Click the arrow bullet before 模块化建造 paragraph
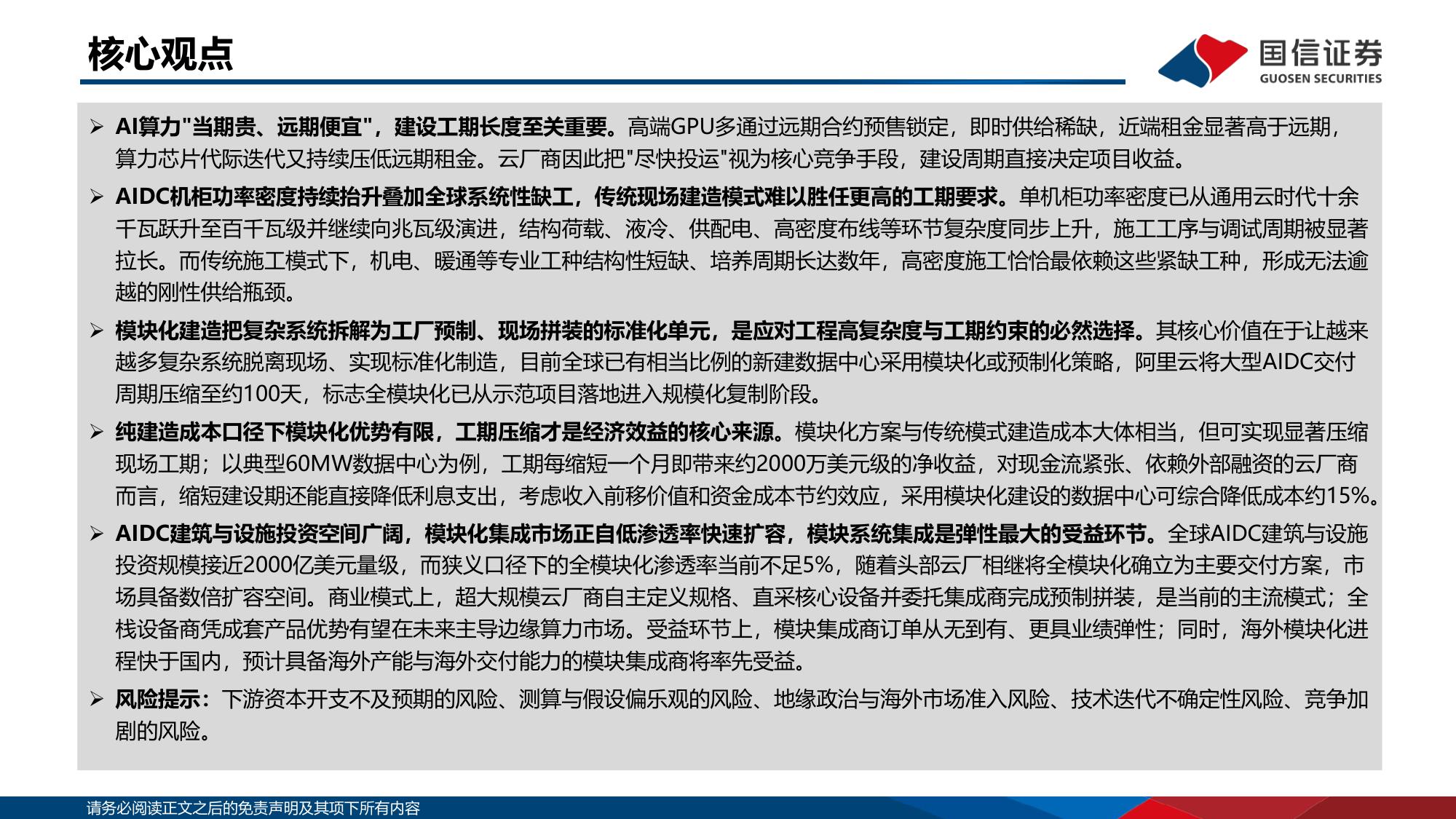 97,331
